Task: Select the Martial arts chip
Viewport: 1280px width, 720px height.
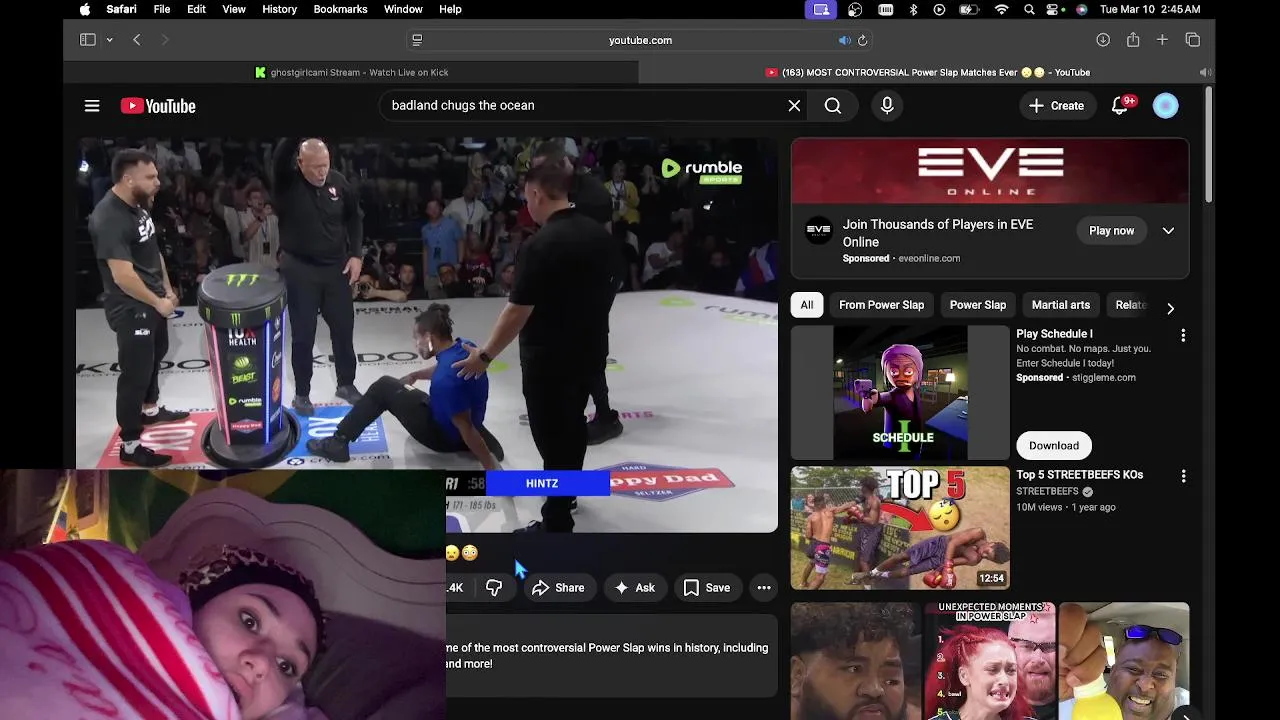Action: 1060,305
